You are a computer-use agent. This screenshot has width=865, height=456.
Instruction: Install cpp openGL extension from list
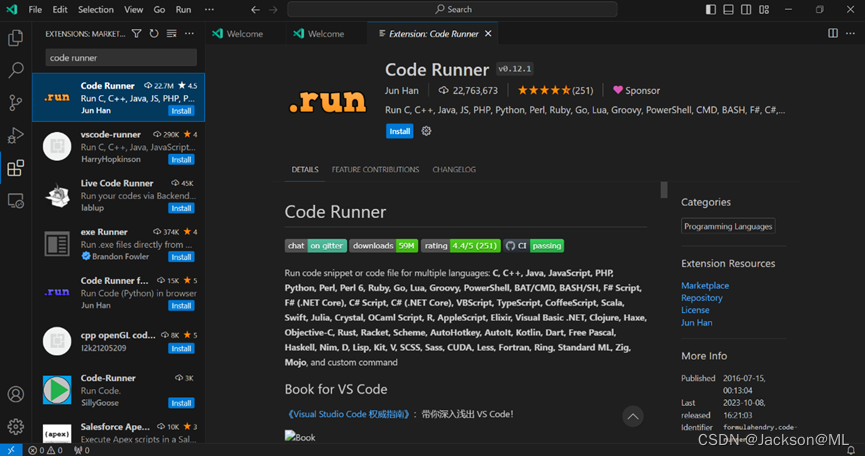181,348
